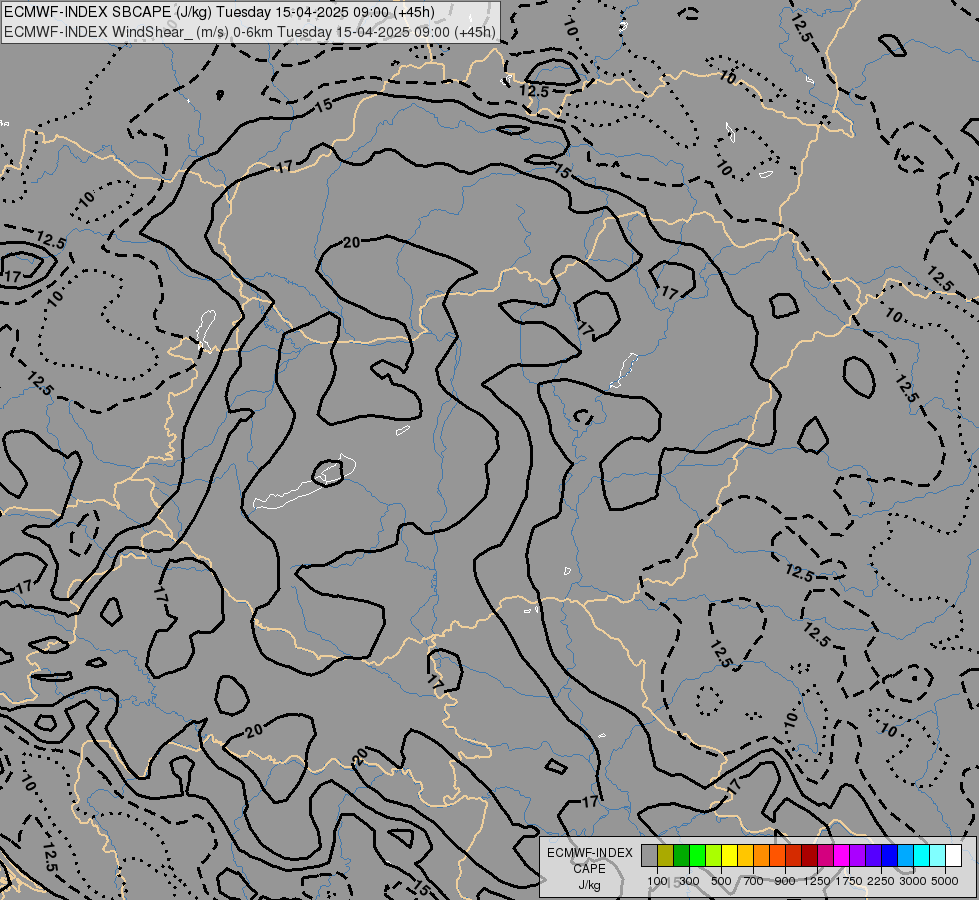Click 'ECMWF-INDEX' text in the legend box

point(589,853)
